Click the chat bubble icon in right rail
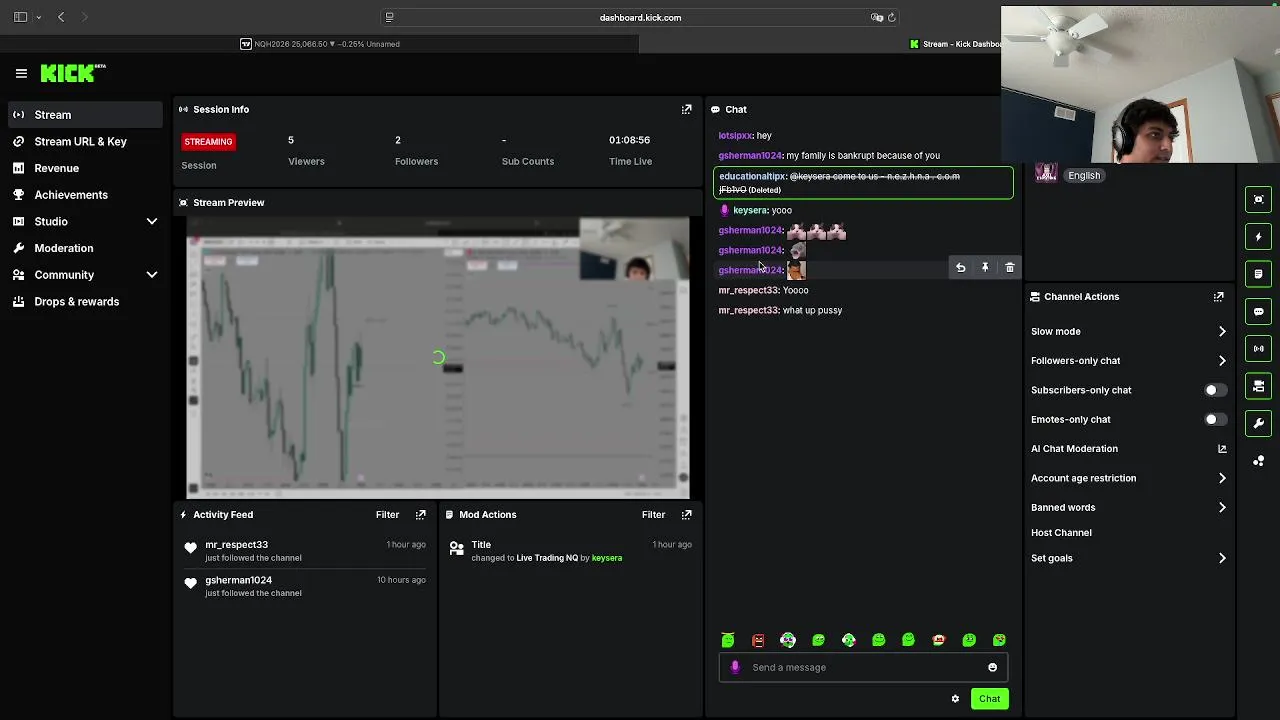The height and width of the screenshot is (720, 1280). [x=1259, y=311]
